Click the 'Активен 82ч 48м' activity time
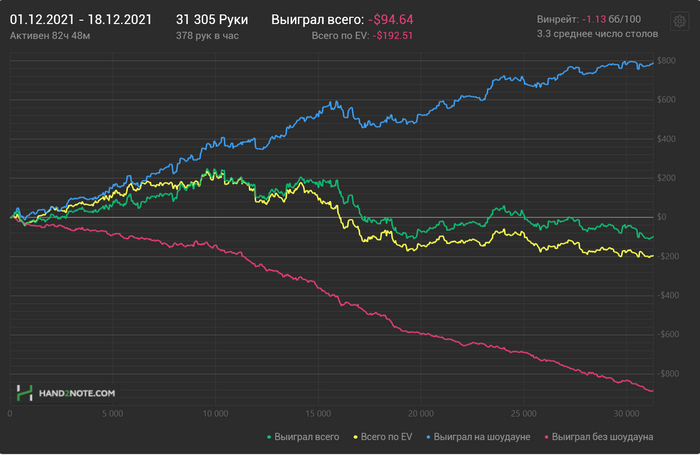This screenshot has height=455, width=700. click(50, 36)
